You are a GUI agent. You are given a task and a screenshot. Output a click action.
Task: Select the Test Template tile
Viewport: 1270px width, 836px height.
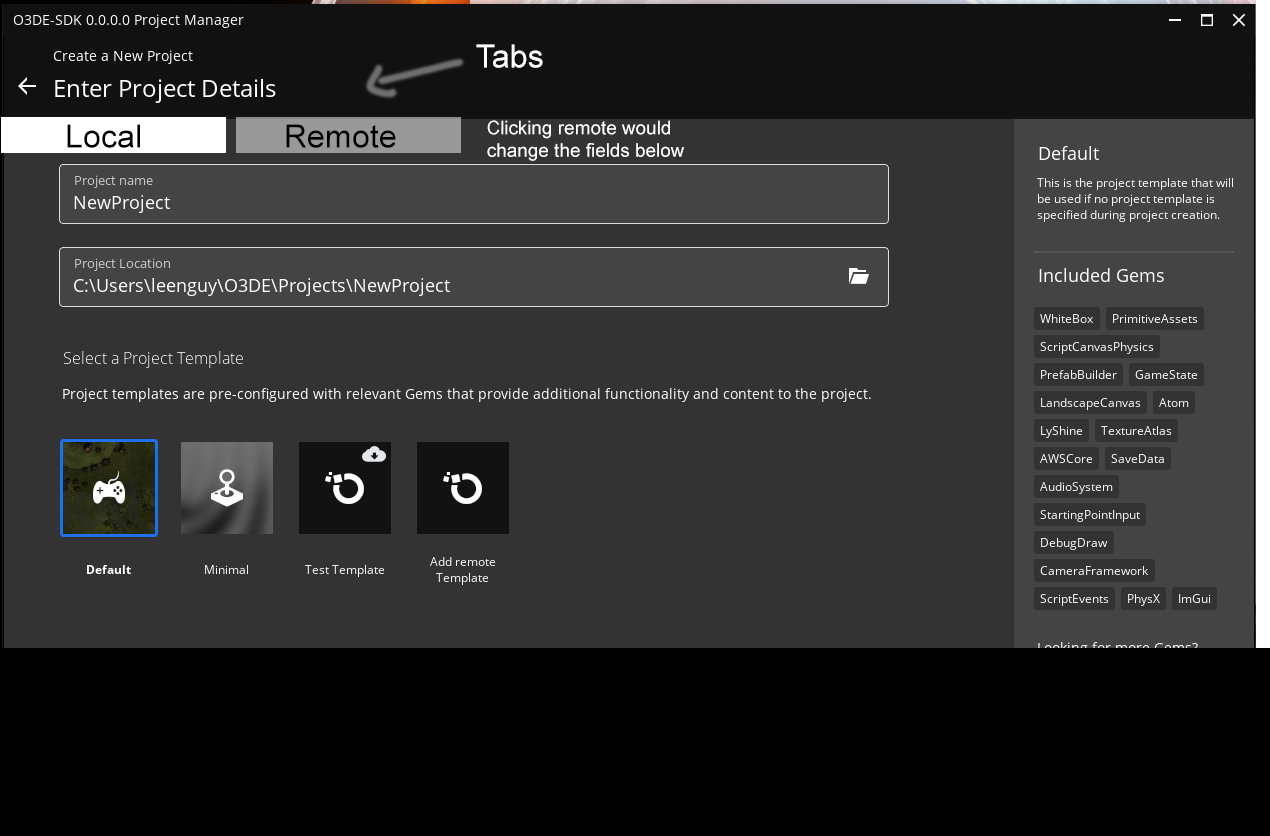[x=344, y=488]
